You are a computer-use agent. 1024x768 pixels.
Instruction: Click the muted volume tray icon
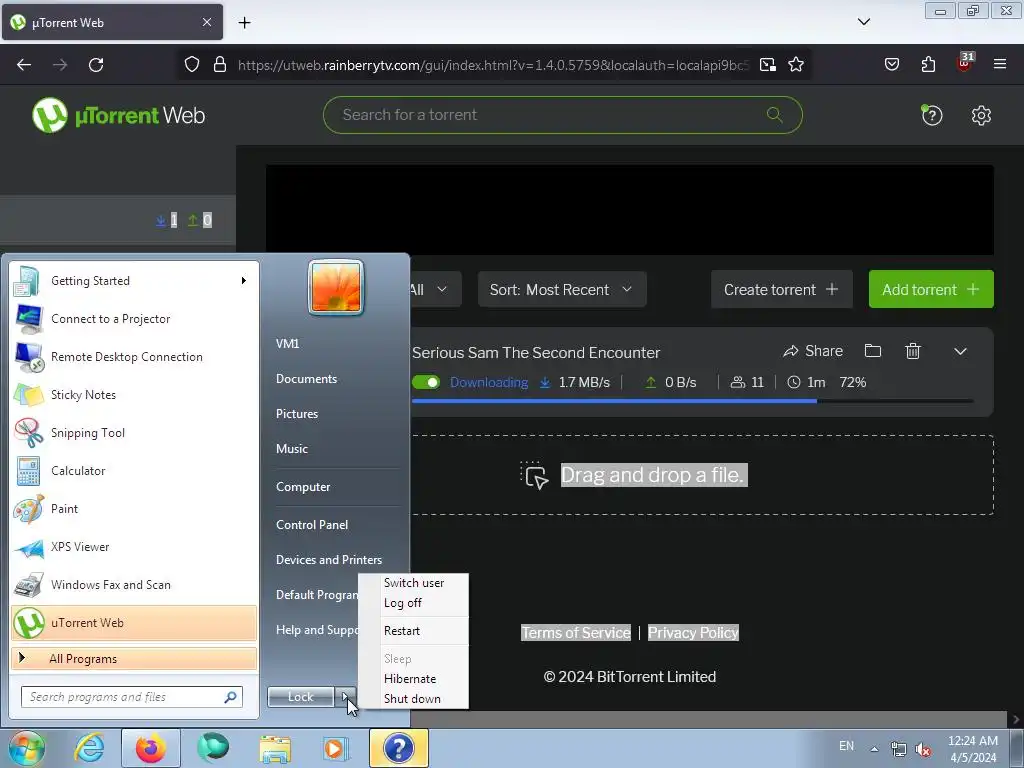click(923, 749)
